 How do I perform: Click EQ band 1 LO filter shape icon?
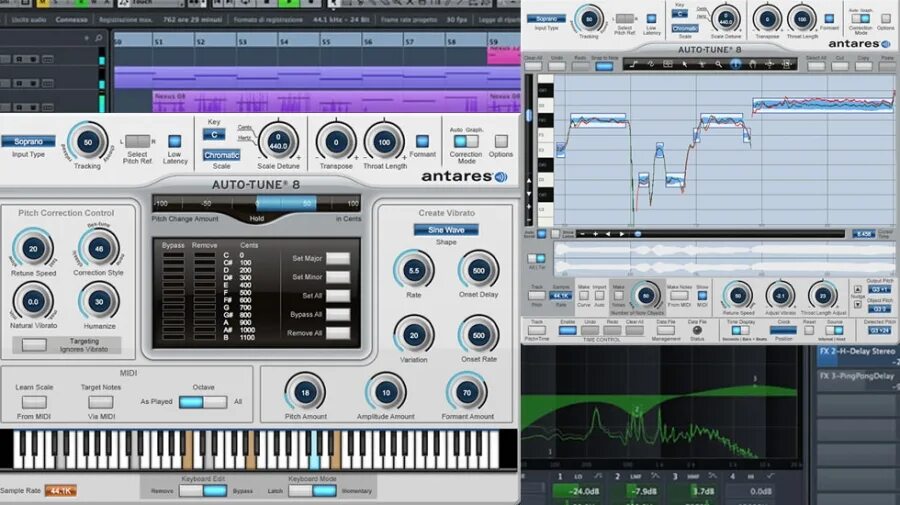click(598, 476)
